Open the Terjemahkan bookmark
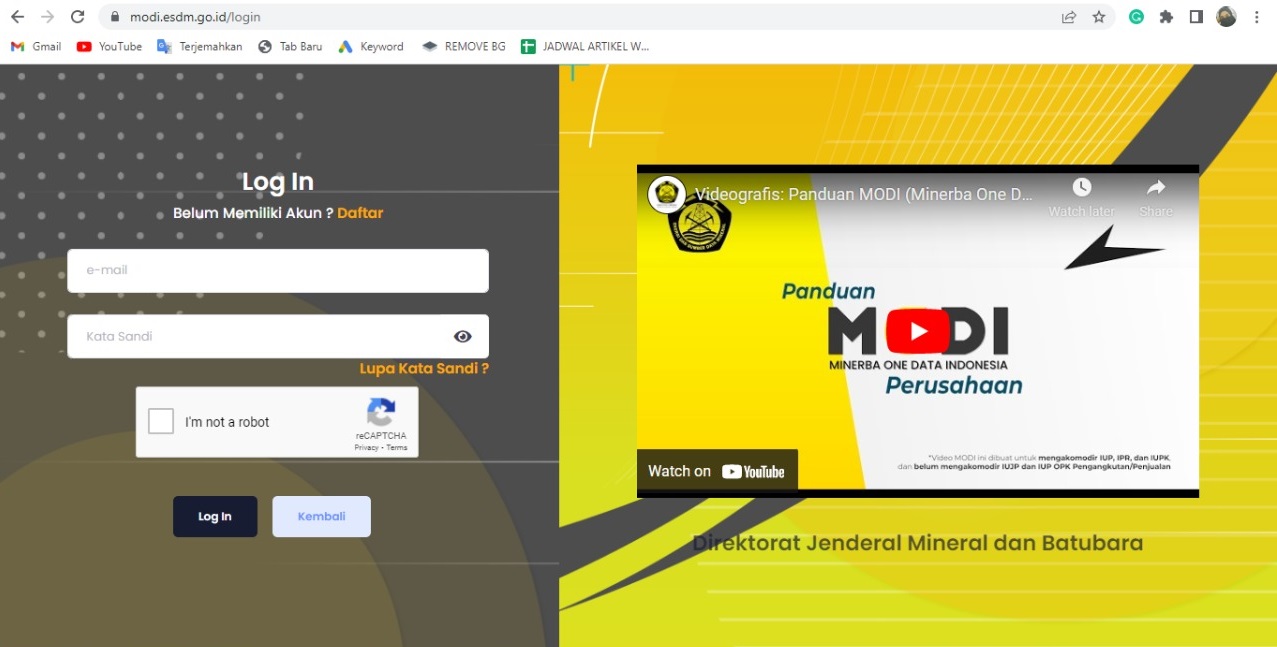 [x=199, y=46]
